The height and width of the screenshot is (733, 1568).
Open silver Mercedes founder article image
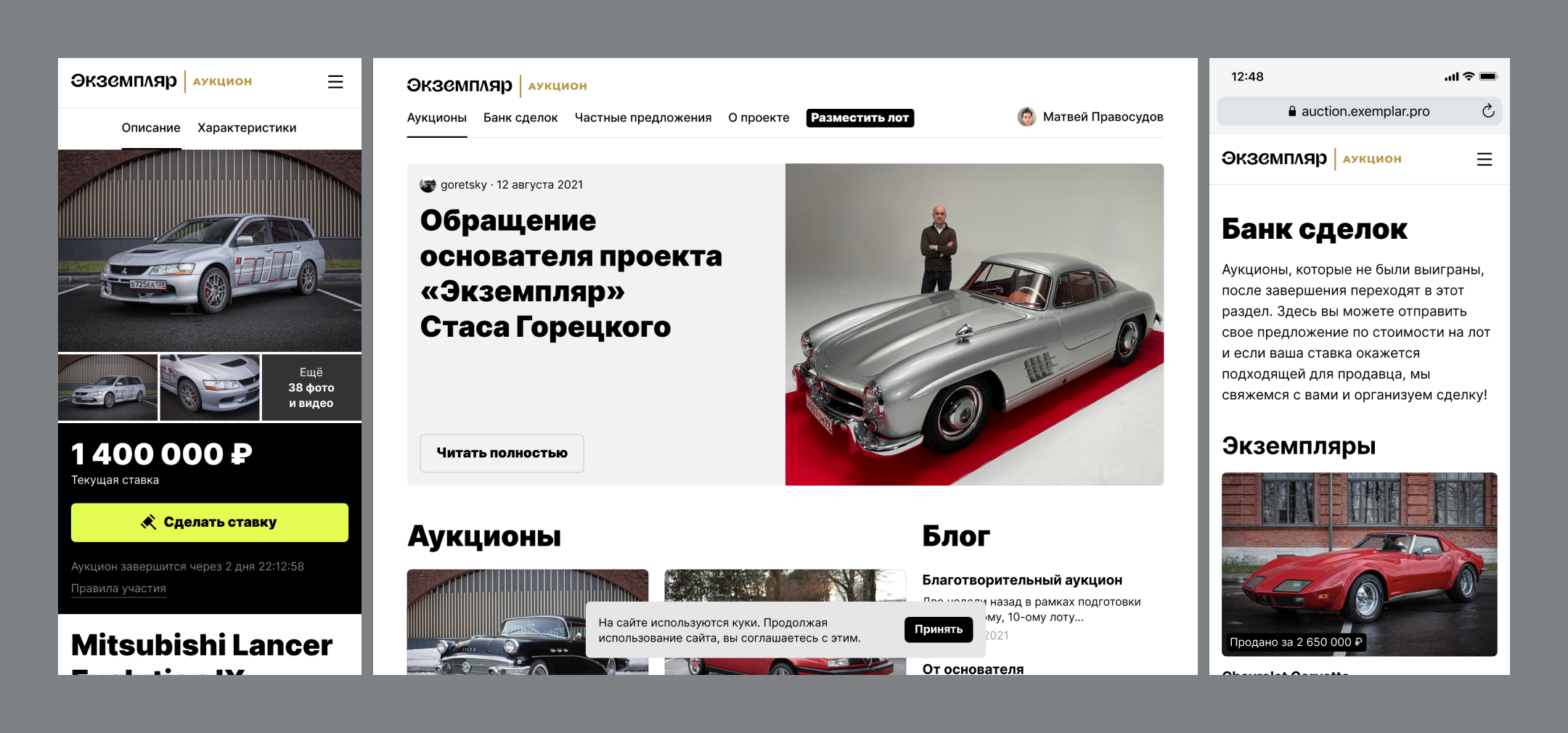[x=974, y=324]
